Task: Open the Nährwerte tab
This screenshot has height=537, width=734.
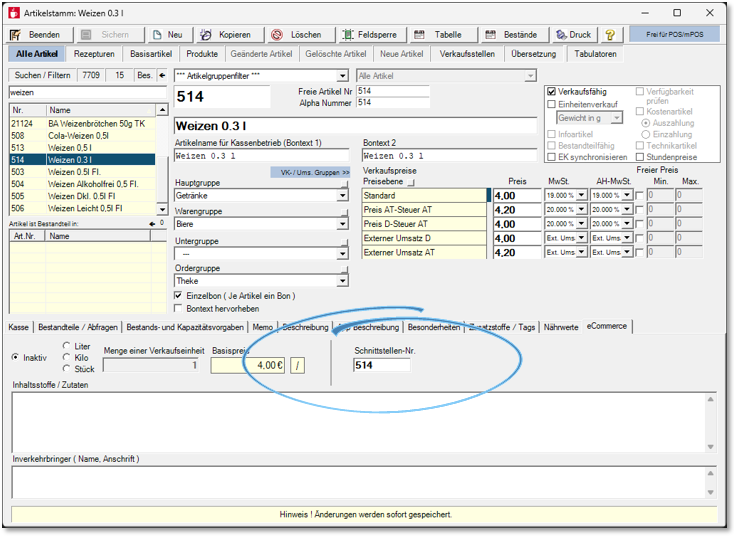Action: click(559, 327)
